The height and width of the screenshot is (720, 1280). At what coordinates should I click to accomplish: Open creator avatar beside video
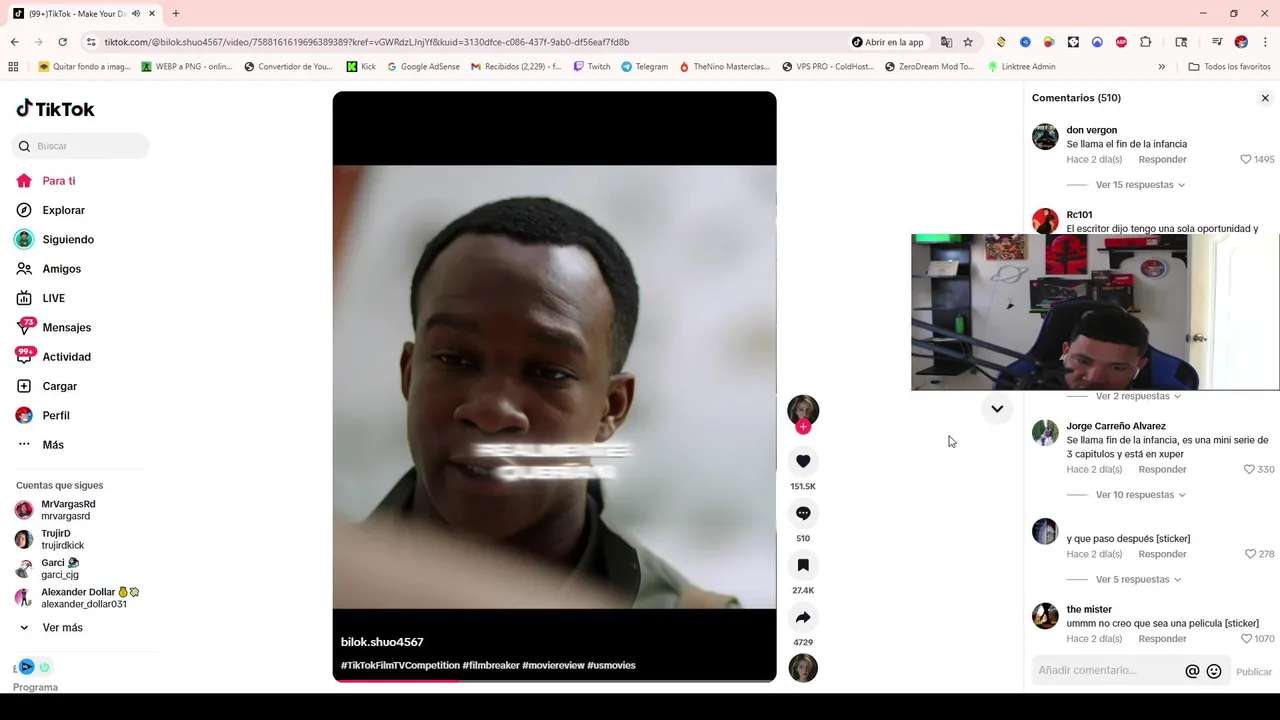803,410
